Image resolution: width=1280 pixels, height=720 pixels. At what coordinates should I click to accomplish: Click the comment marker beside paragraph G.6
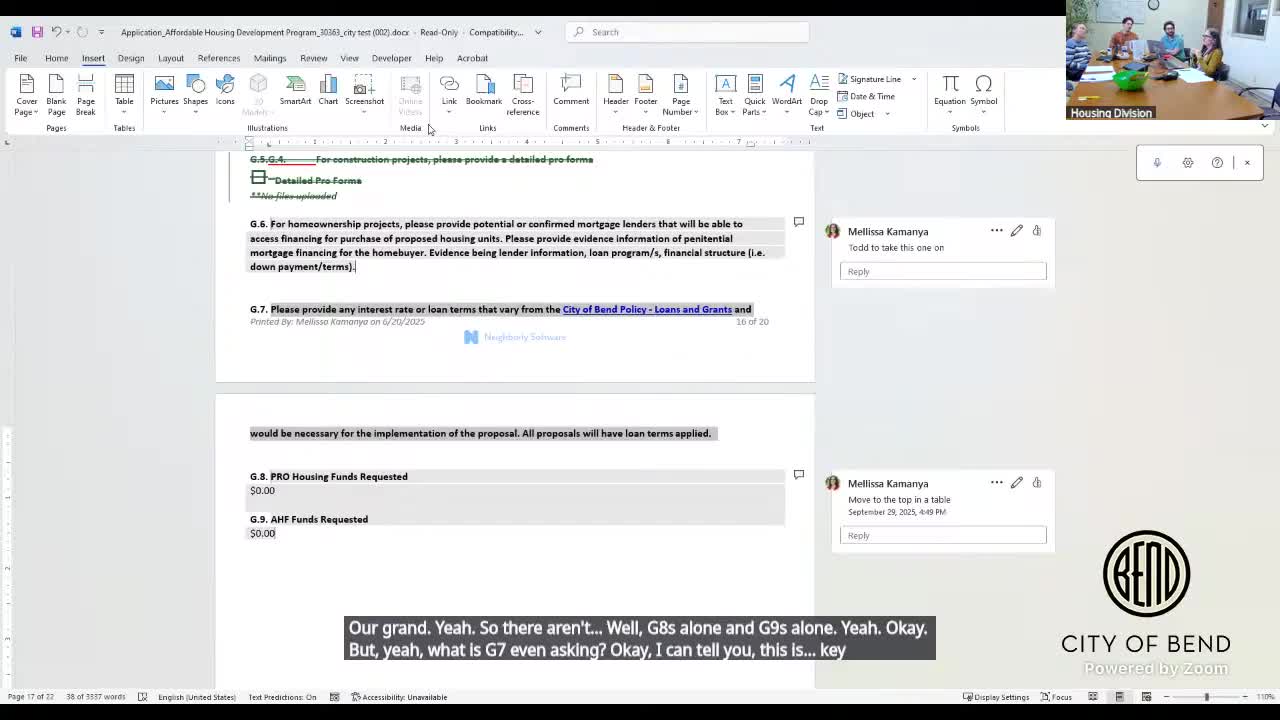coord(798,222)
